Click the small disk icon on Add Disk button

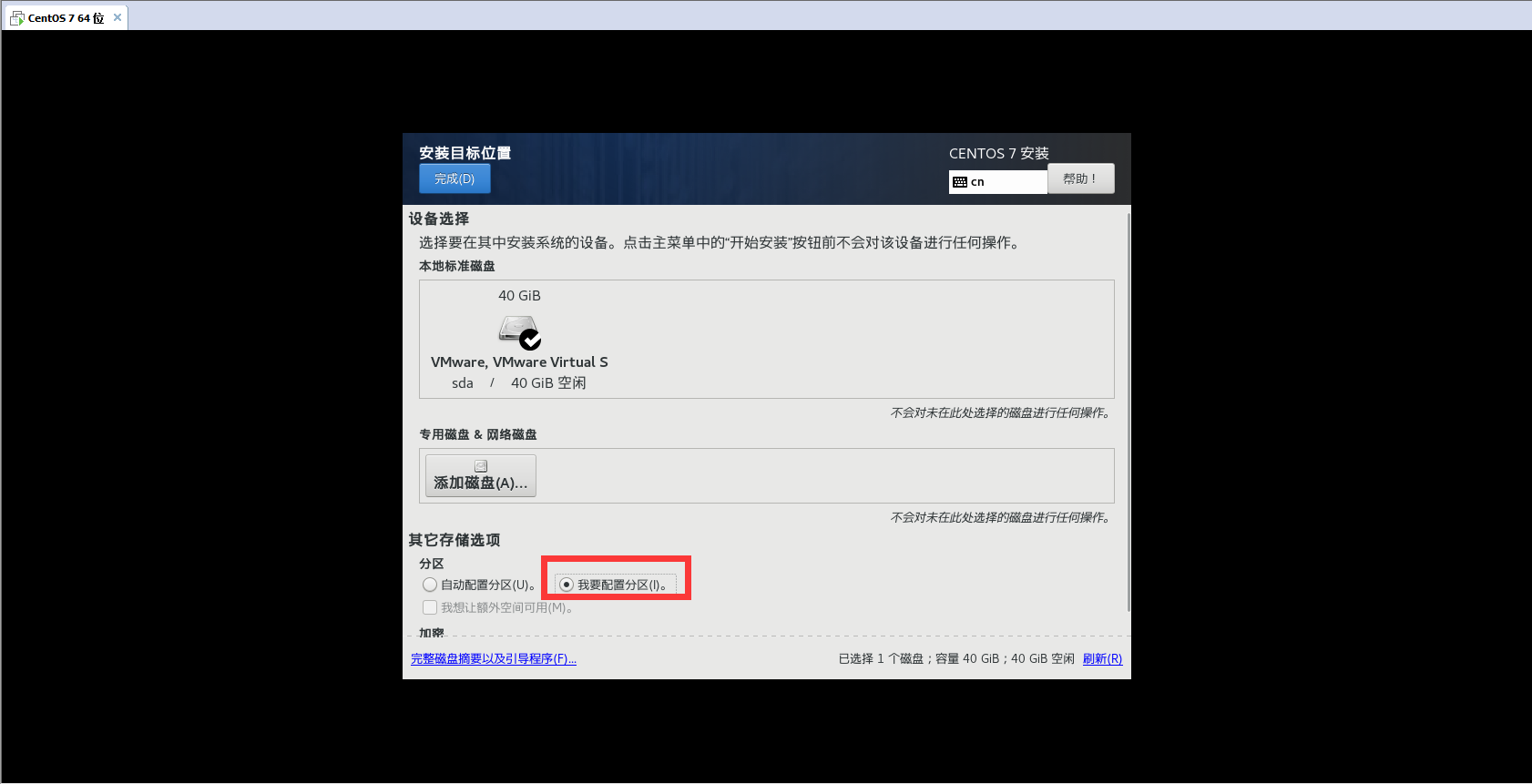point(481,466)
